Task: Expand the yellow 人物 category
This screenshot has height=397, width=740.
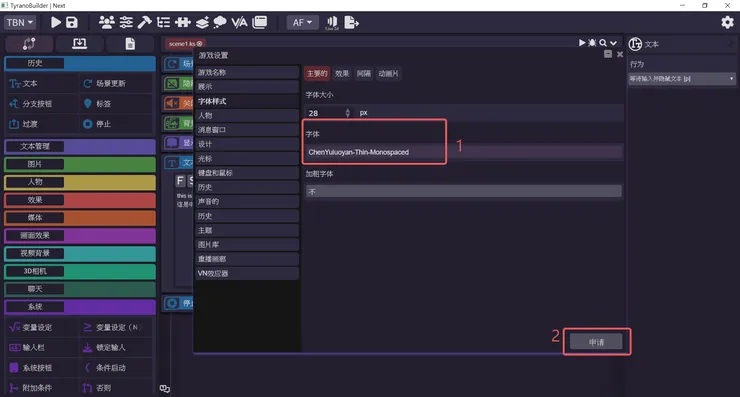Action: [80, 182]
